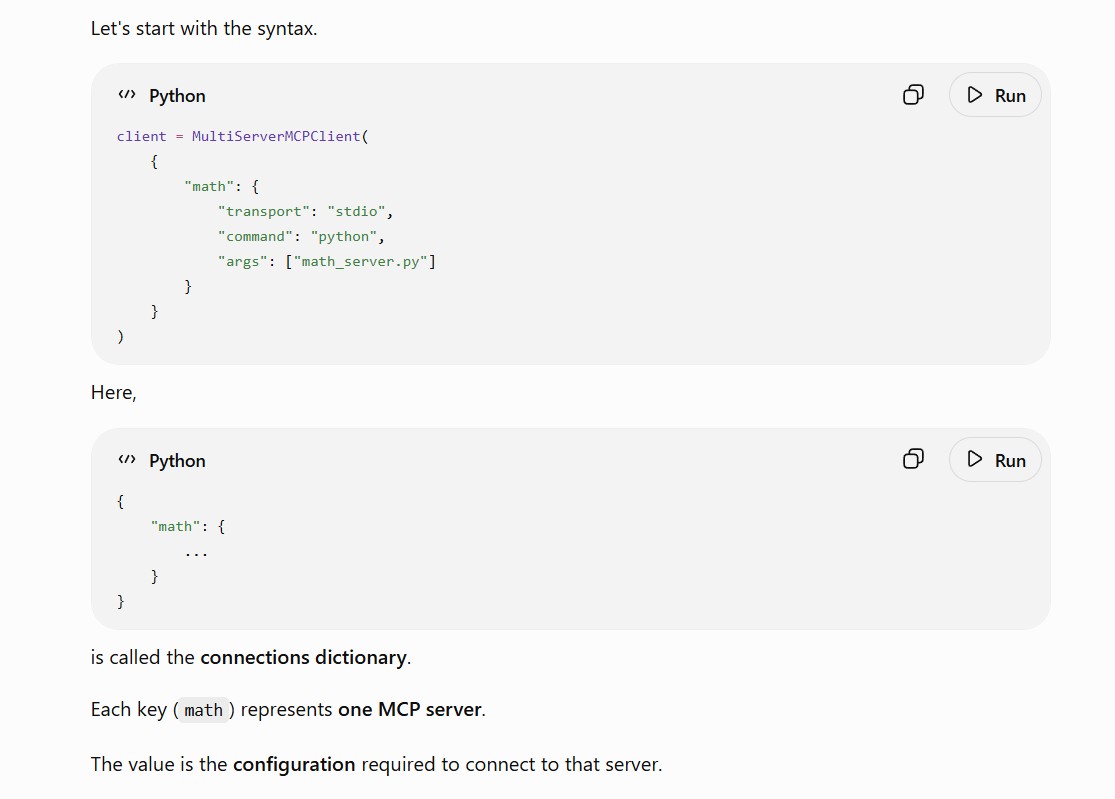This screenshot has width=1115, height=799.
Task: Click the ellipsis line in second code block
Action: pyautogui.click(x=196, y=553)
